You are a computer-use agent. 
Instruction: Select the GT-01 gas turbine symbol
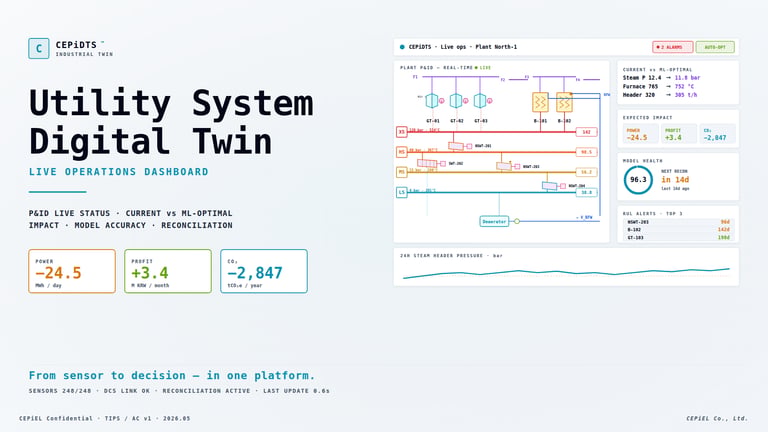[x=432, y=101]
